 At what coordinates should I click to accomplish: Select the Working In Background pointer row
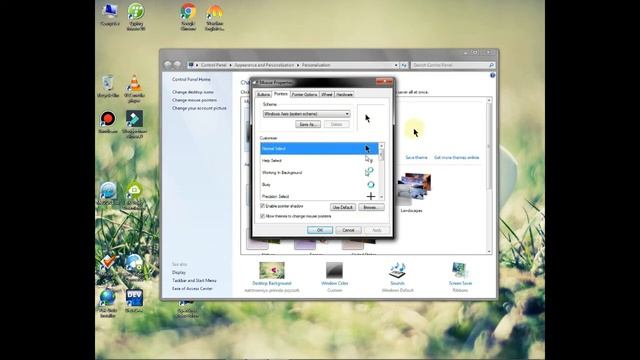pyautogui.click(x=319, y=172)
